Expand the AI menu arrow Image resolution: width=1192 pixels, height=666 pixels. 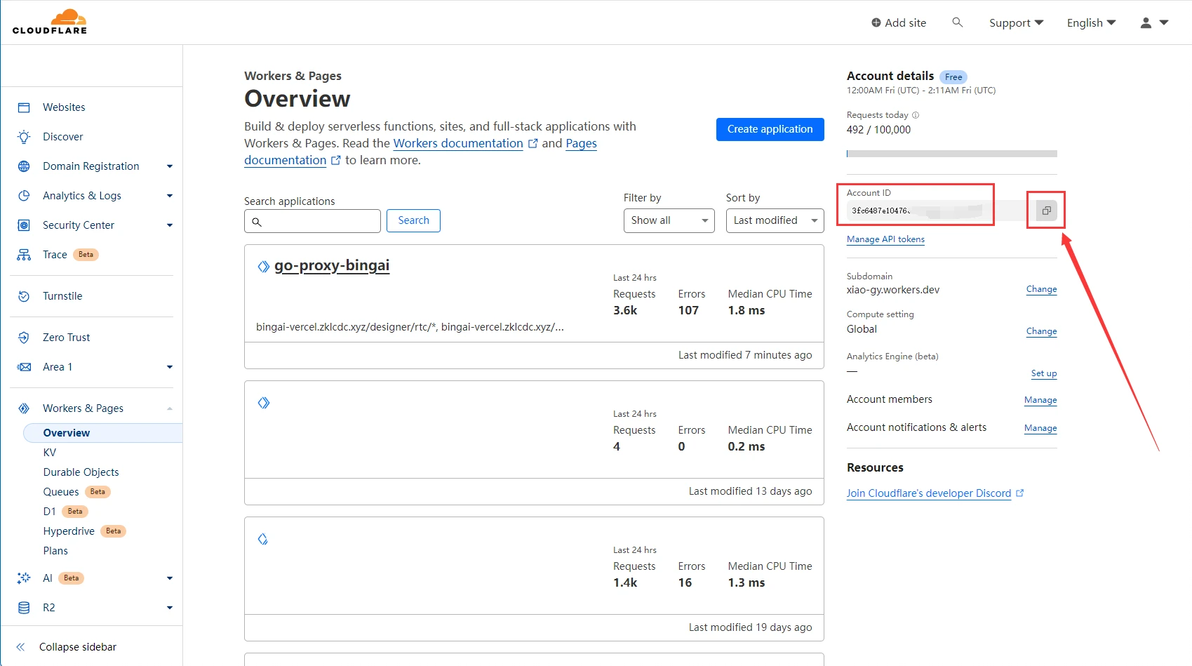point(170,579)
